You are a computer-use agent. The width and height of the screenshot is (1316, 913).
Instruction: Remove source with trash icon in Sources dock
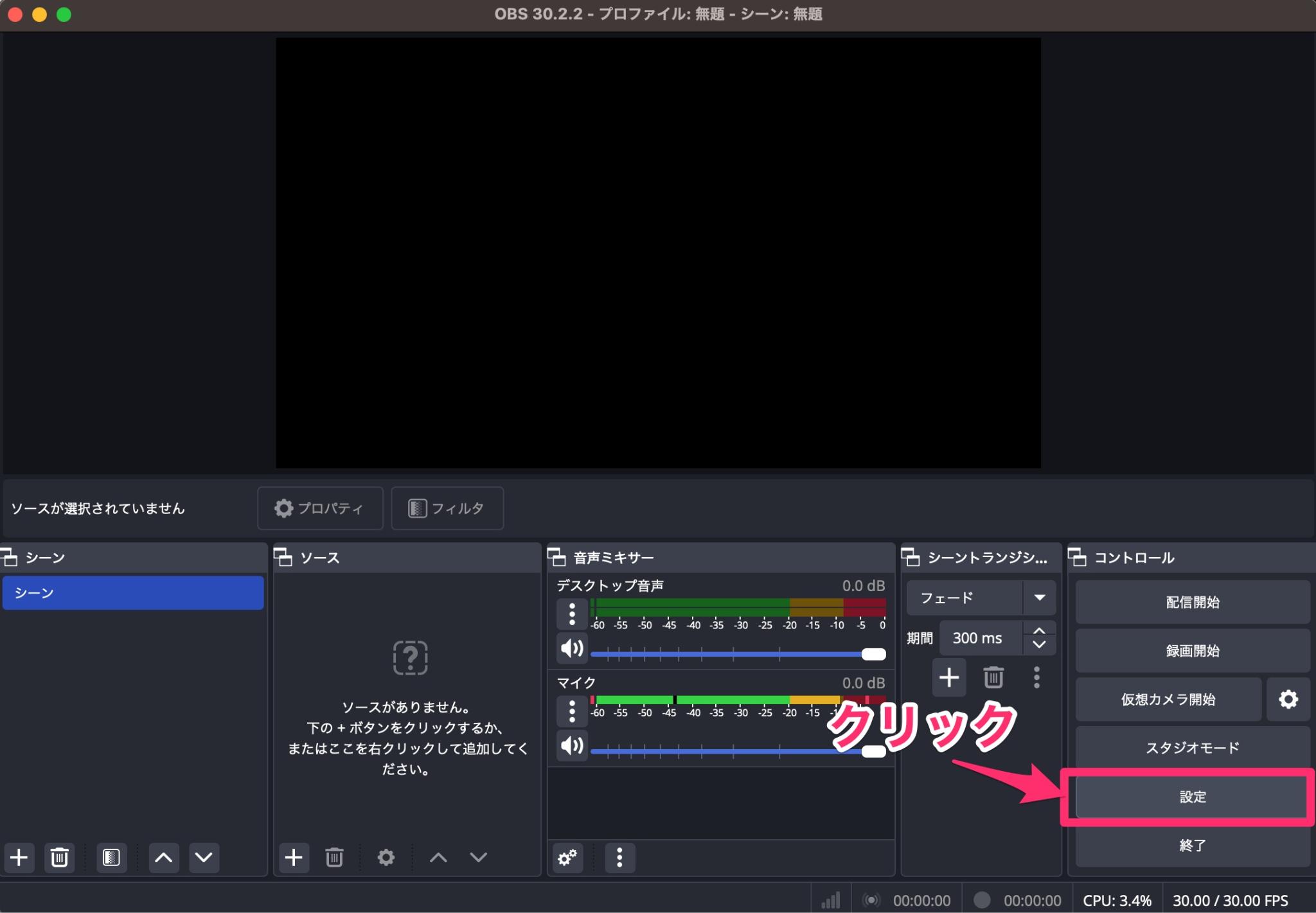[334, 857]
